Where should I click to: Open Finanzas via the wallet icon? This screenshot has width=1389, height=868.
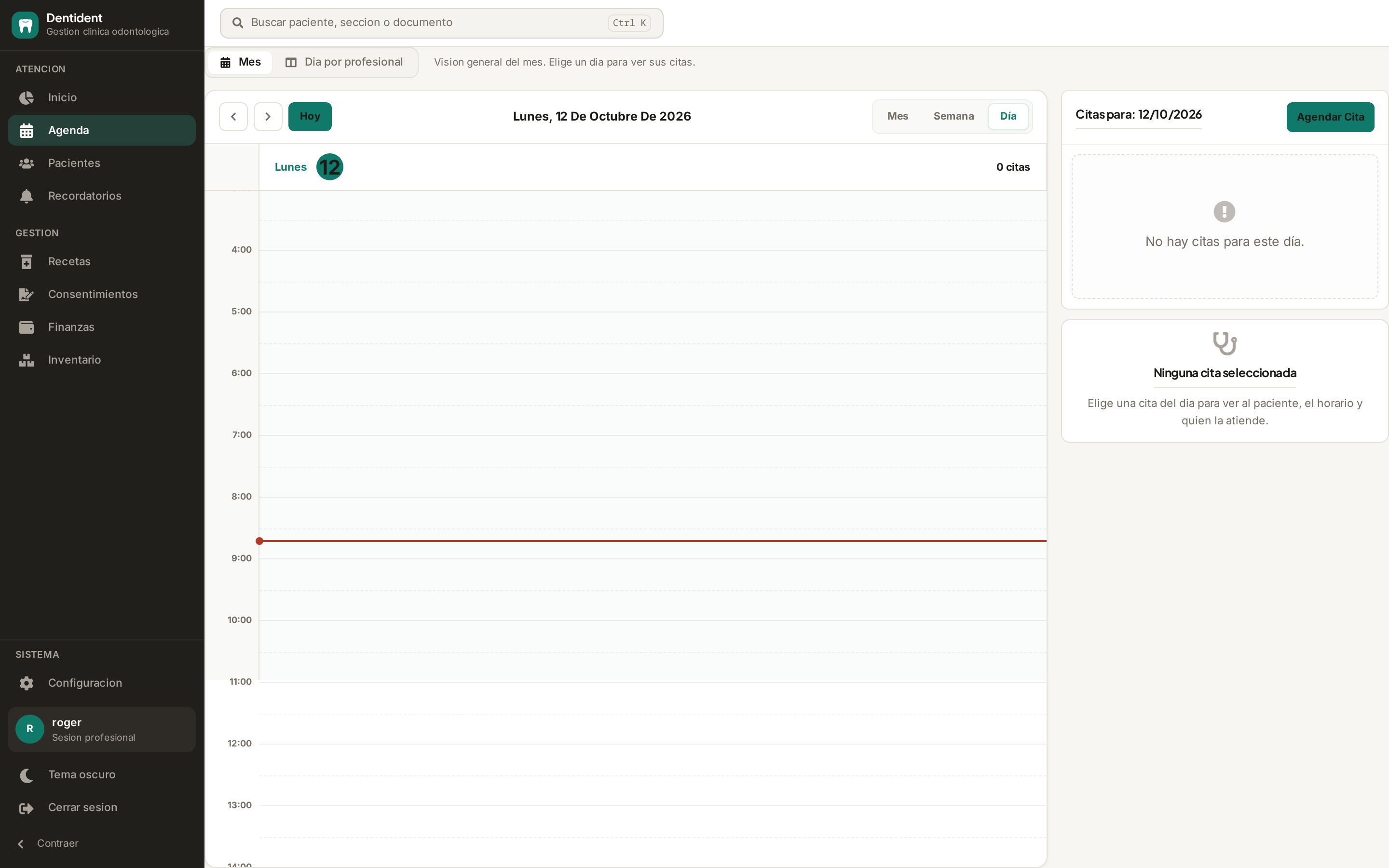(27, 327)
